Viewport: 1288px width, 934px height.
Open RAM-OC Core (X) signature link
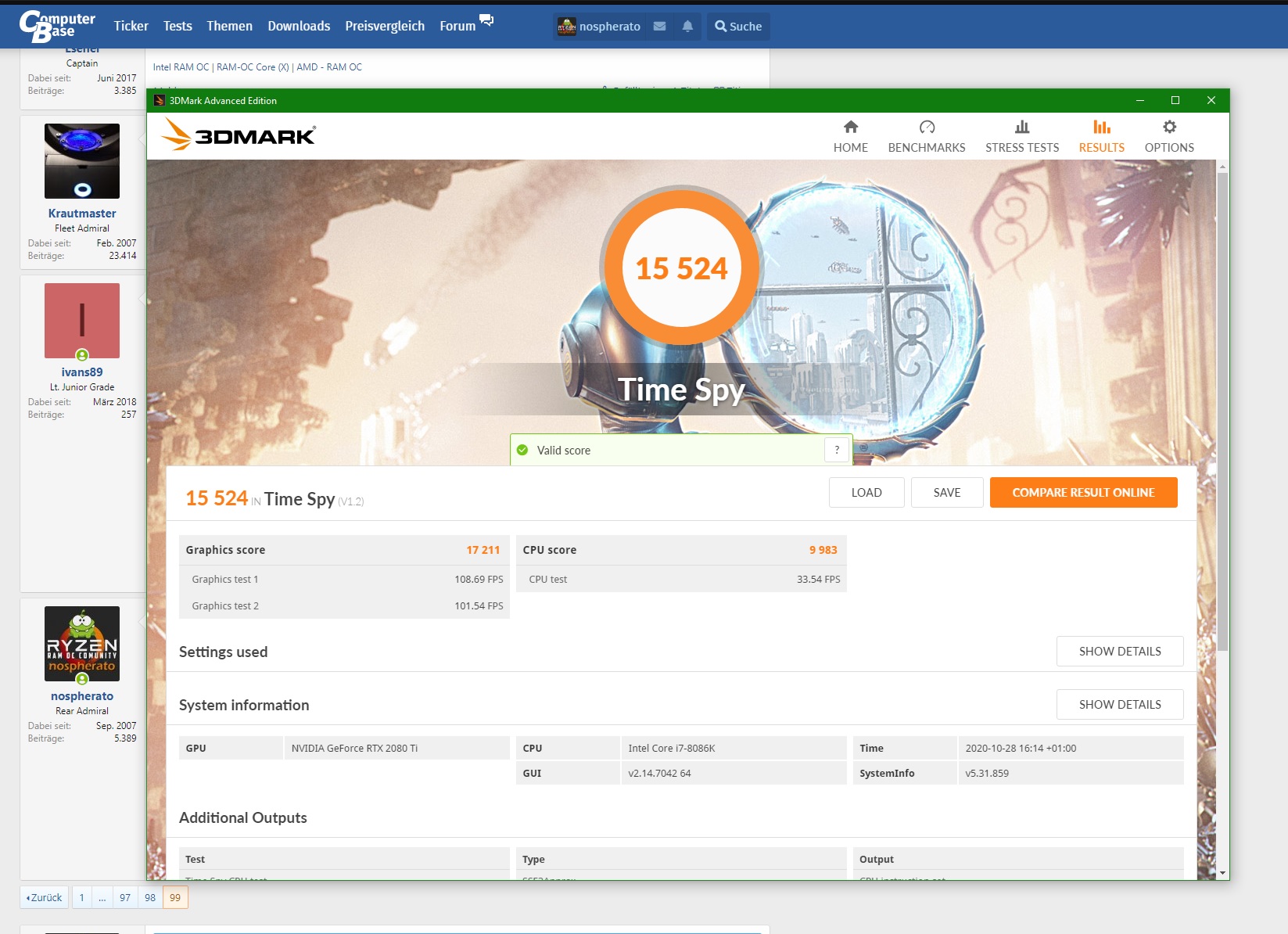(253, 67)
